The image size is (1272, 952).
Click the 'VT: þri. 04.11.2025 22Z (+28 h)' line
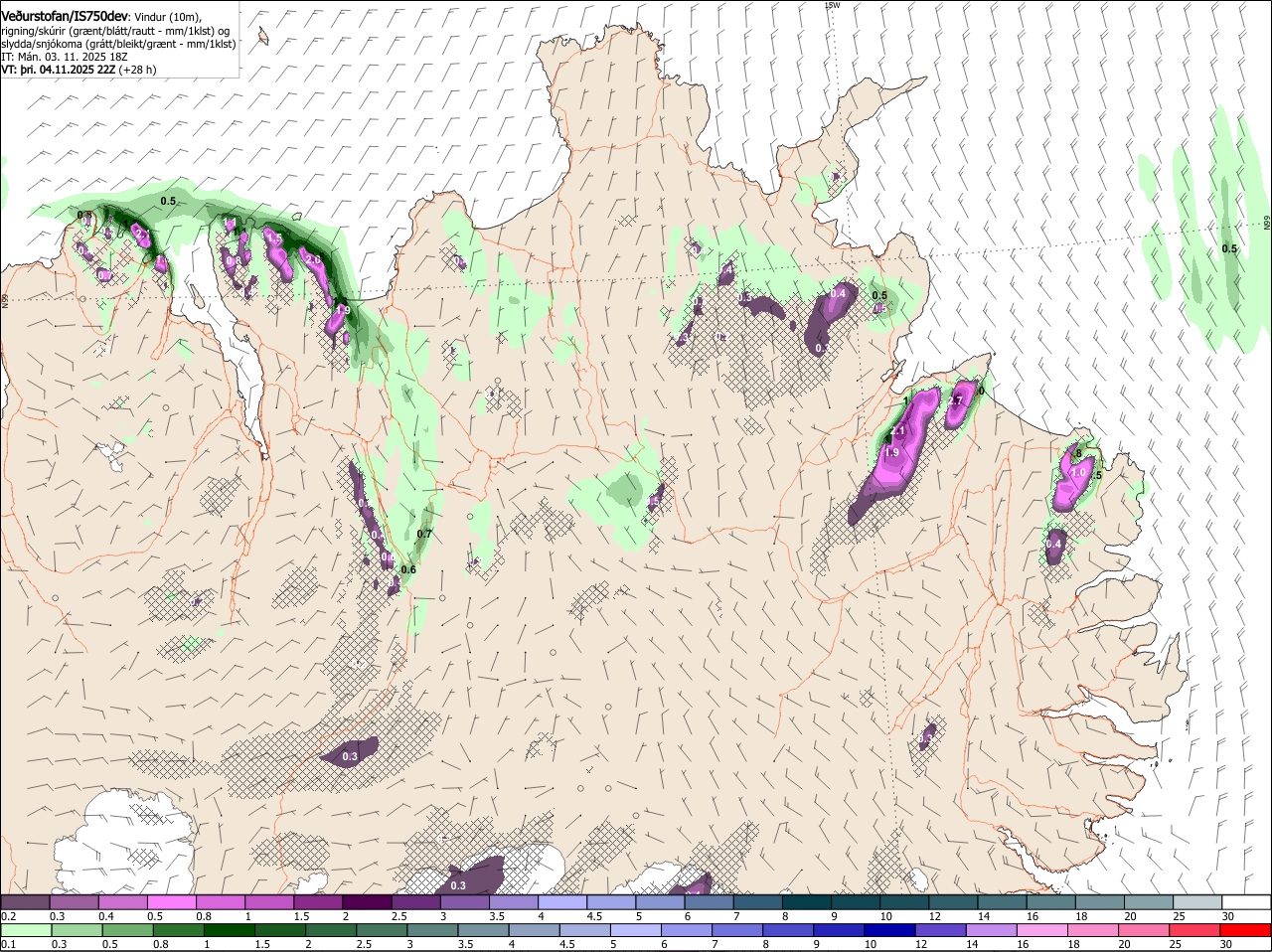[79, 70]
